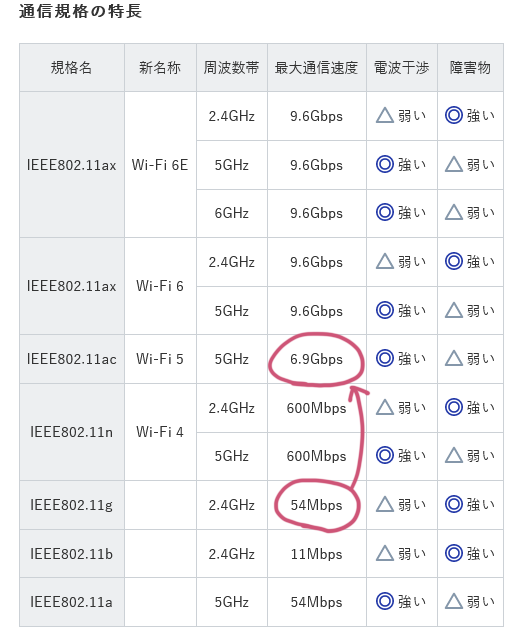This screenshot has width=530, height=634.
Task: Click the Wi-Fi 6E name cell
Action: pyautogui.click(x=160, y=165)
